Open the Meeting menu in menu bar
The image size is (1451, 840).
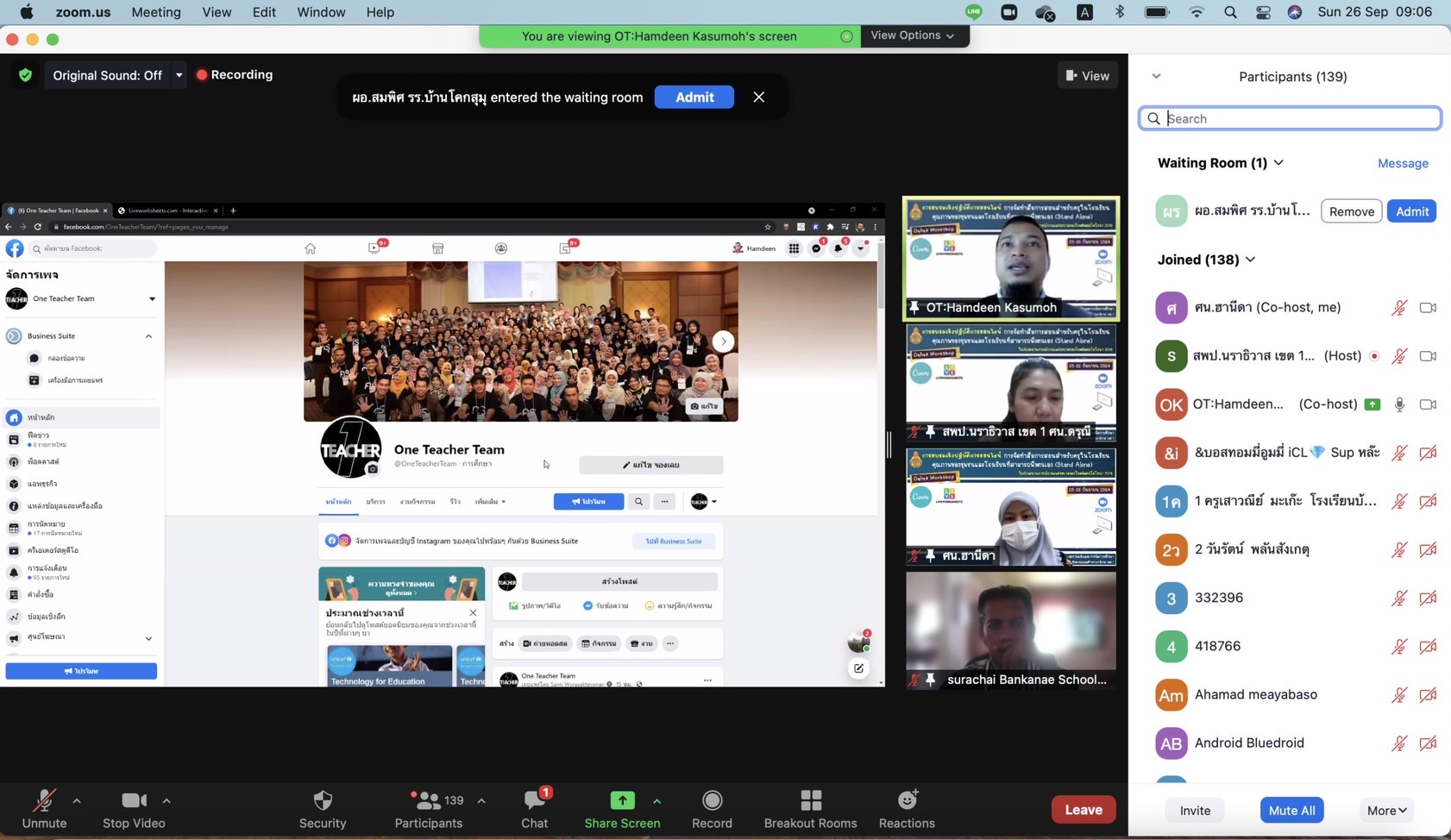155,12
